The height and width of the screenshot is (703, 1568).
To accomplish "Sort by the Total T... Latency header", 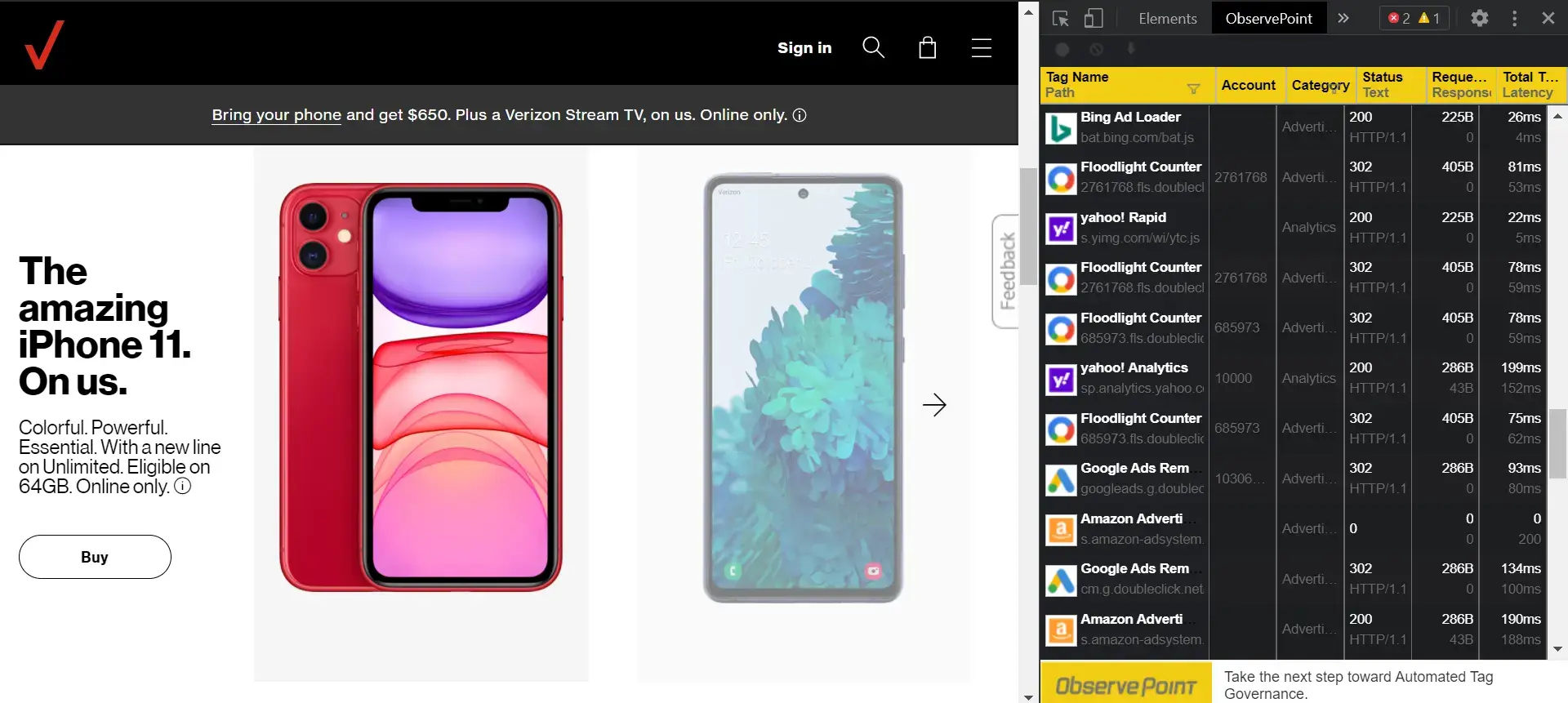I will (1531, 85).
